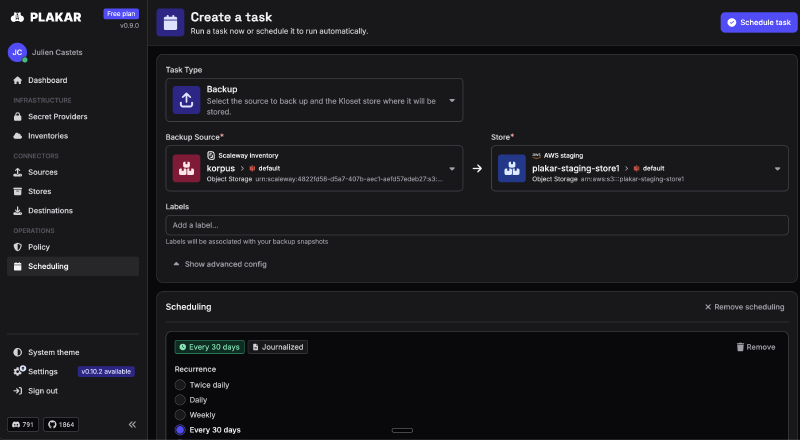Click the Create a task calendar header icon

170,22
